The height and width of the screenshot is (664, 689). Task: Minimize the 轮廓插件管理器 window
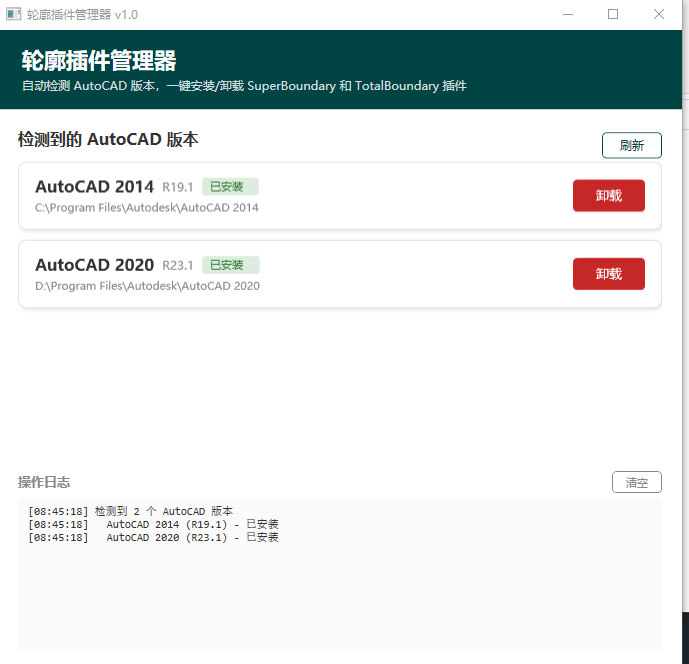[568, 15]
